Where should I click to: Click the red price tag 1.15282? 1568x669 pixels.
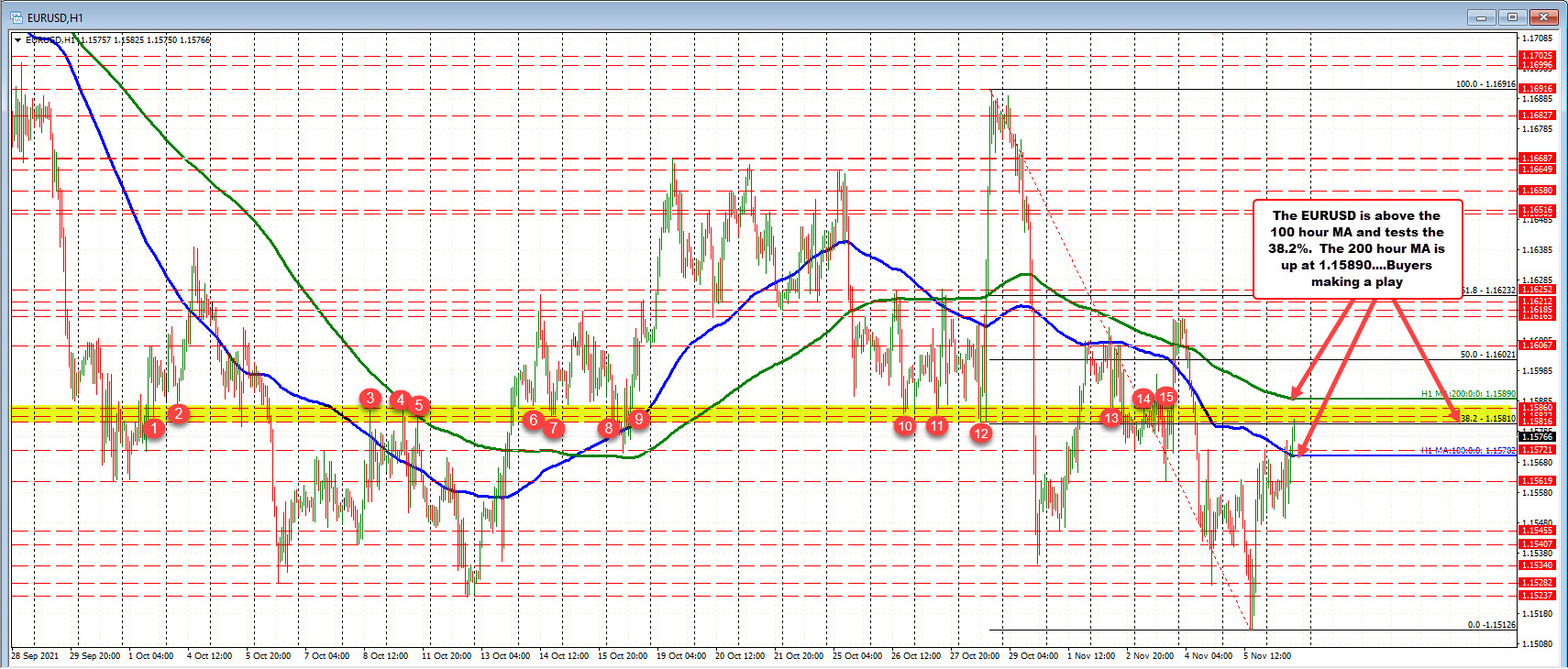click(1538, 583)
